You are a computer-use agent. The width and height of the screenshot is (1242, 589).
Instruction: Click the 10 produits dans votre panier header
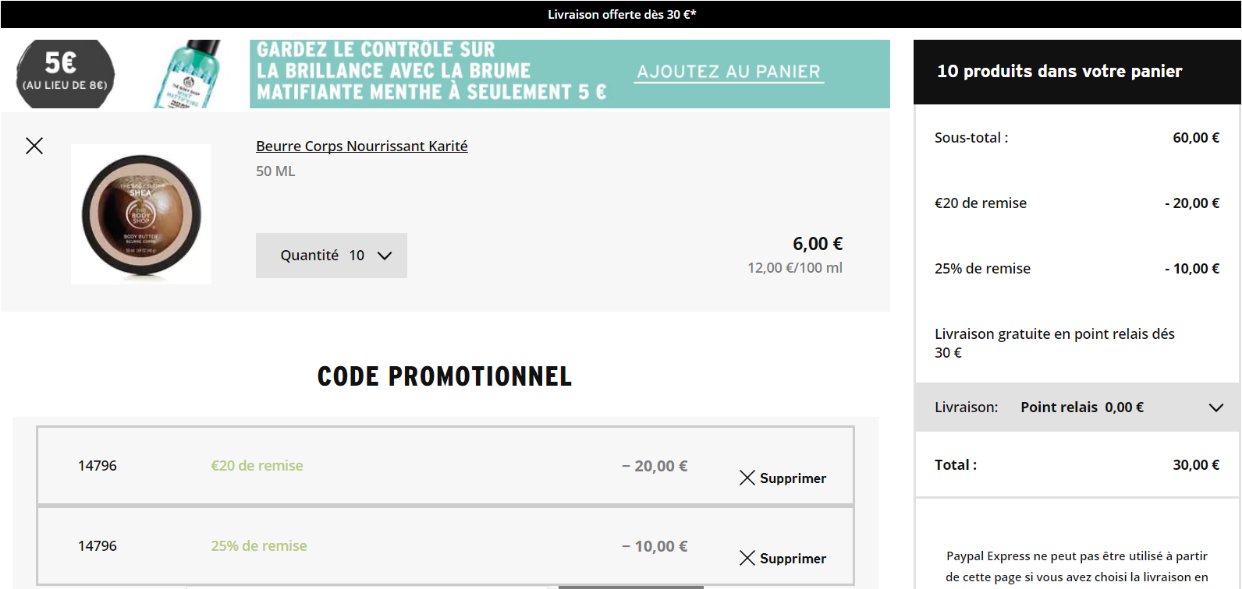[x=1077, y=72]
